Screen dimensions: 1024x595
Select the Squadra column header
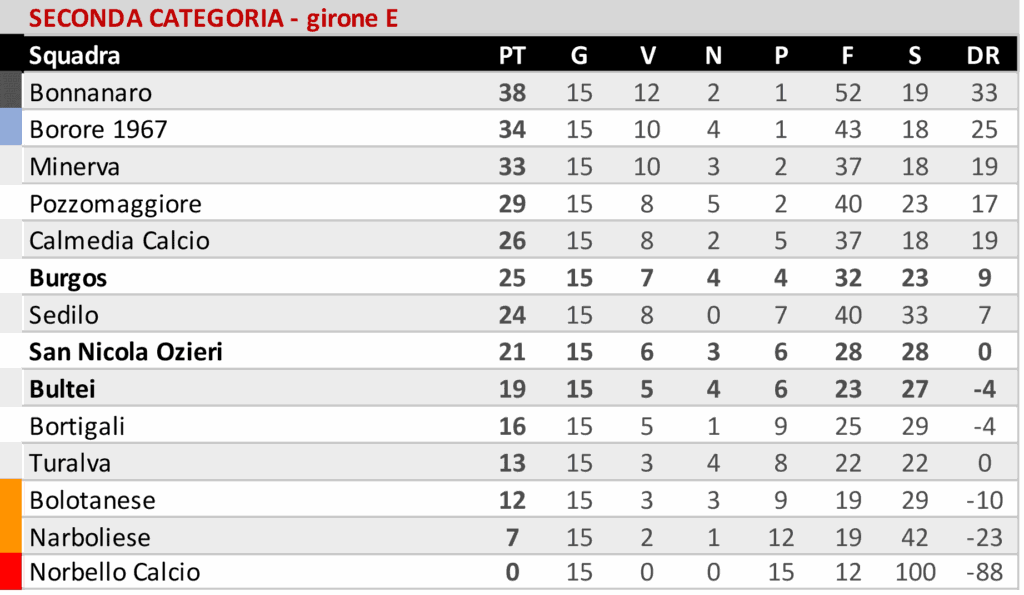74,56
